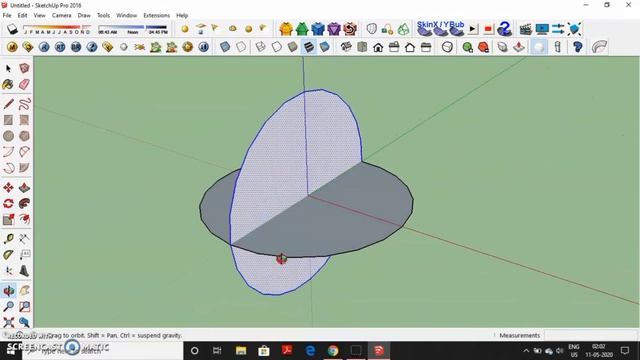Switch to monochrome style
Screen dimensions: 640x360
(x=324, y=47)
